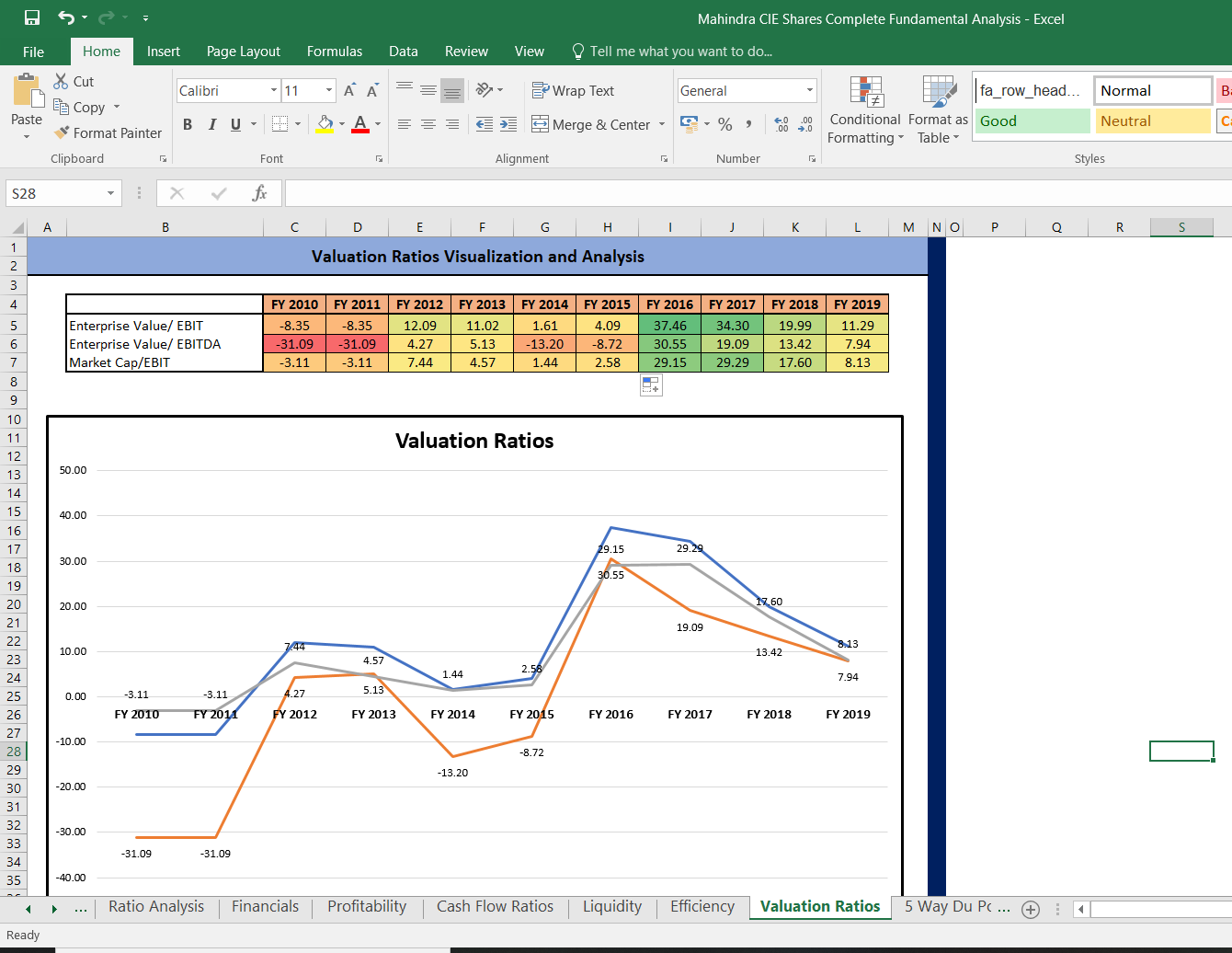Toggle Italic formatting
Image resolution: width=1232 pixels, height=953 pixels.
tap(211, 124)
